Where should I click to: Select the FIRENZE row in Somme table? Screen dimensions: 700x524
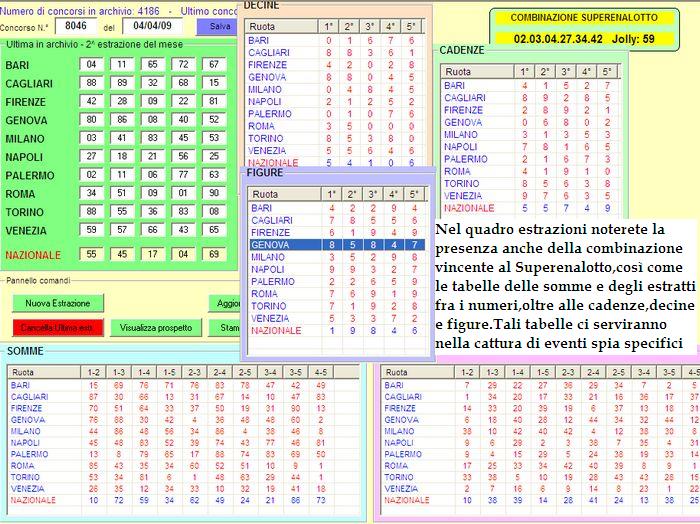pyautogui.click(x=183, y=408)
